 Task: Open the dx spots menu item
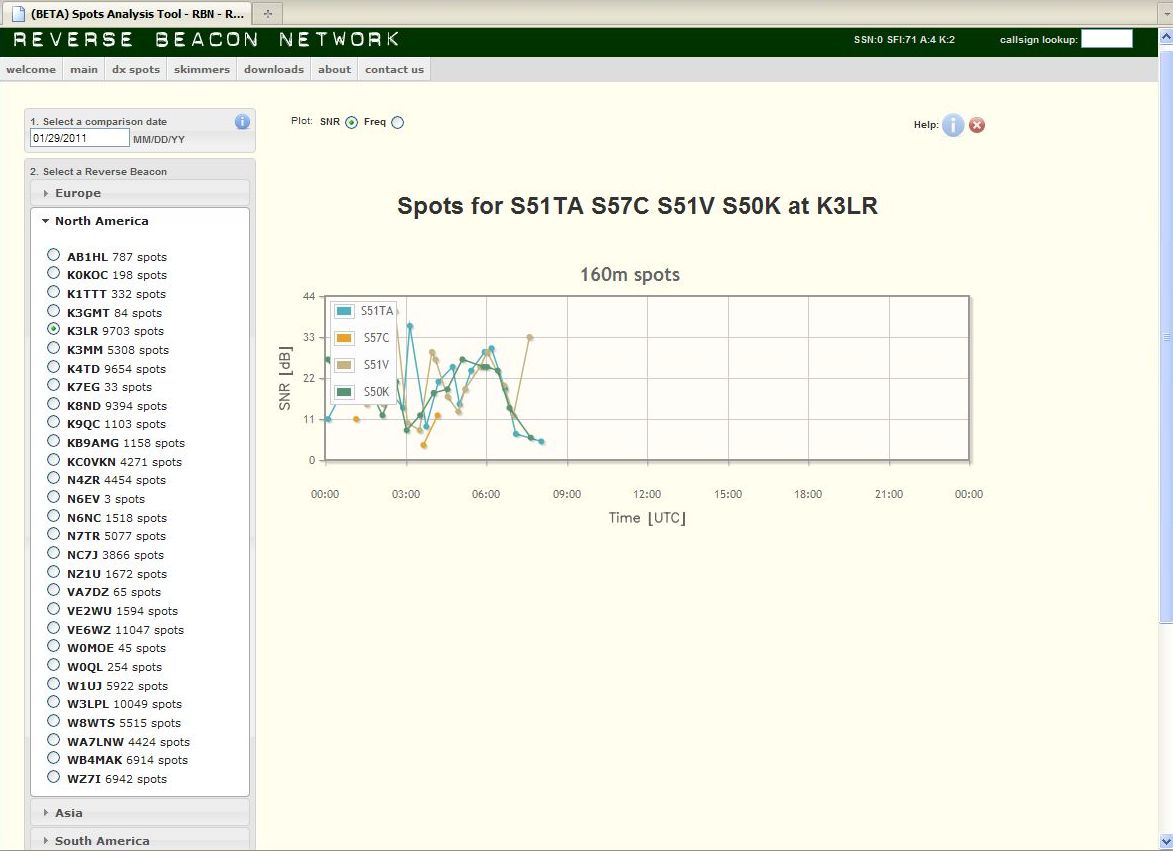[135, 69]
